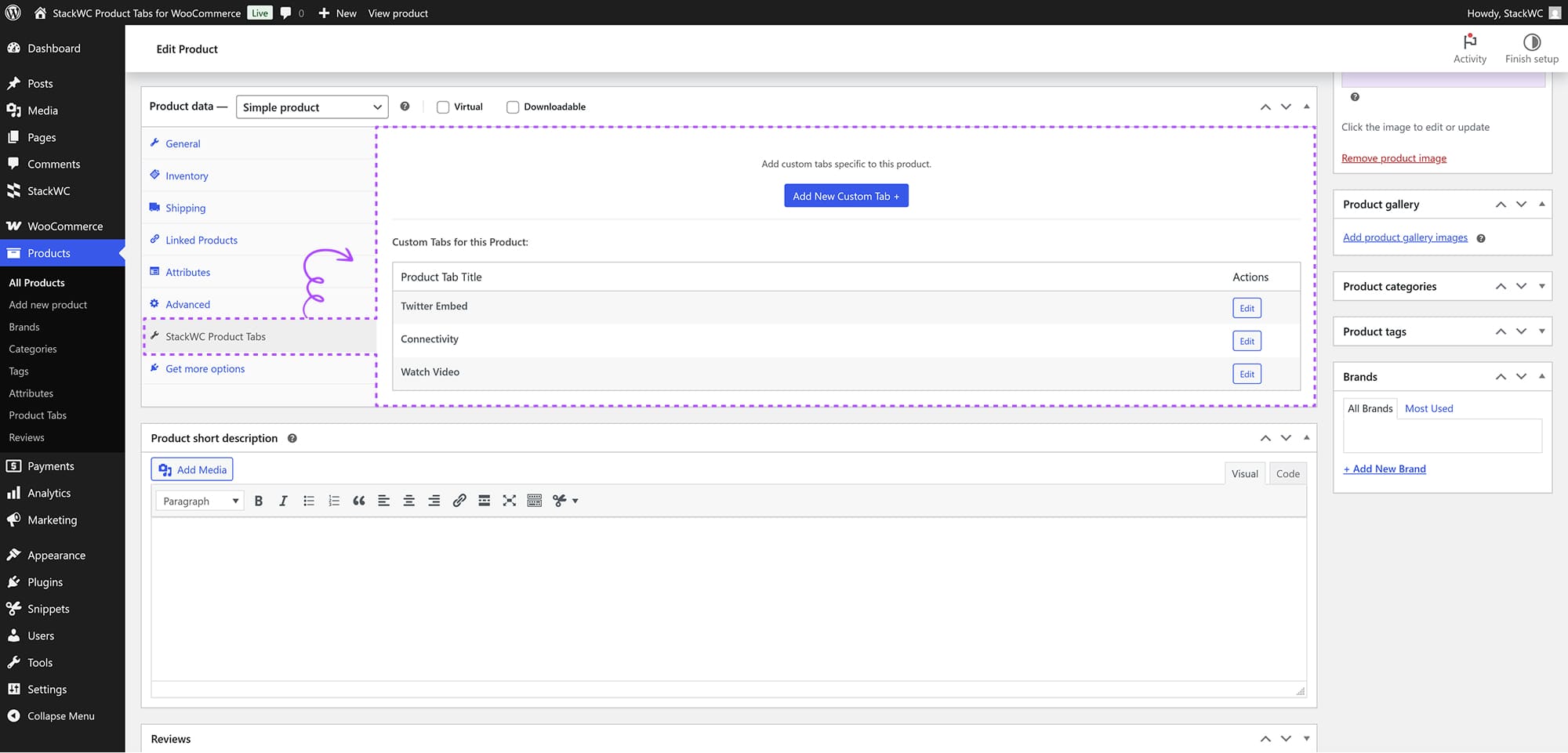Expand the Product tags panel

[x=1541, y=332]
